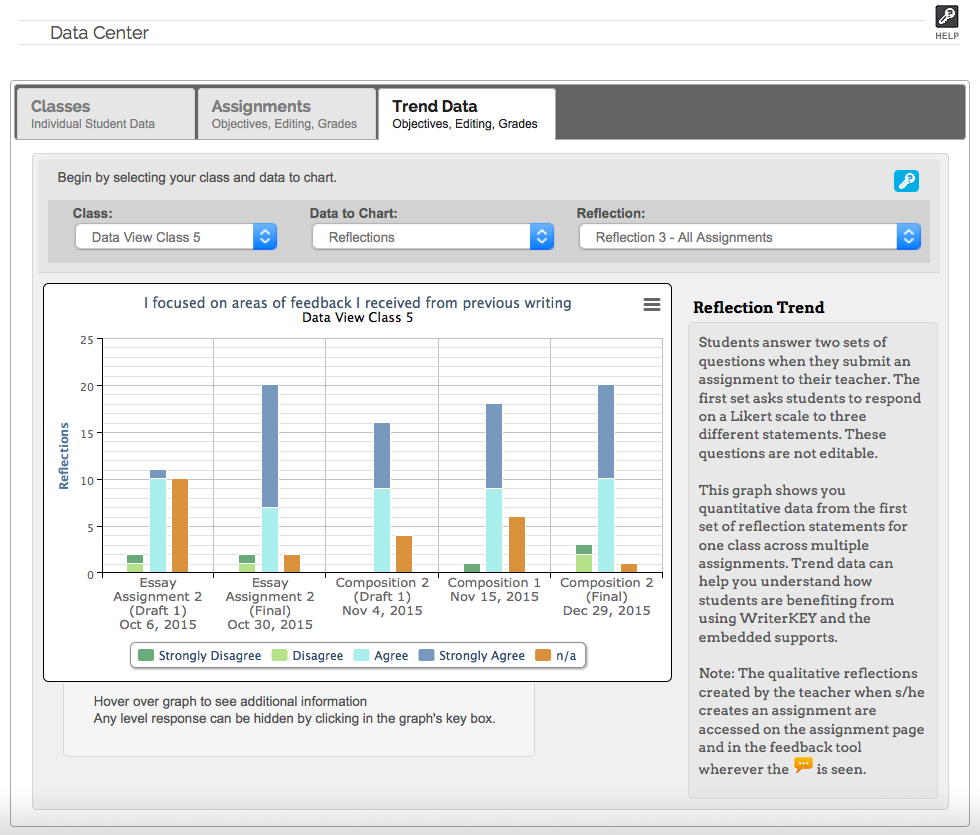Select the Trend Data tab

point(466,114)
